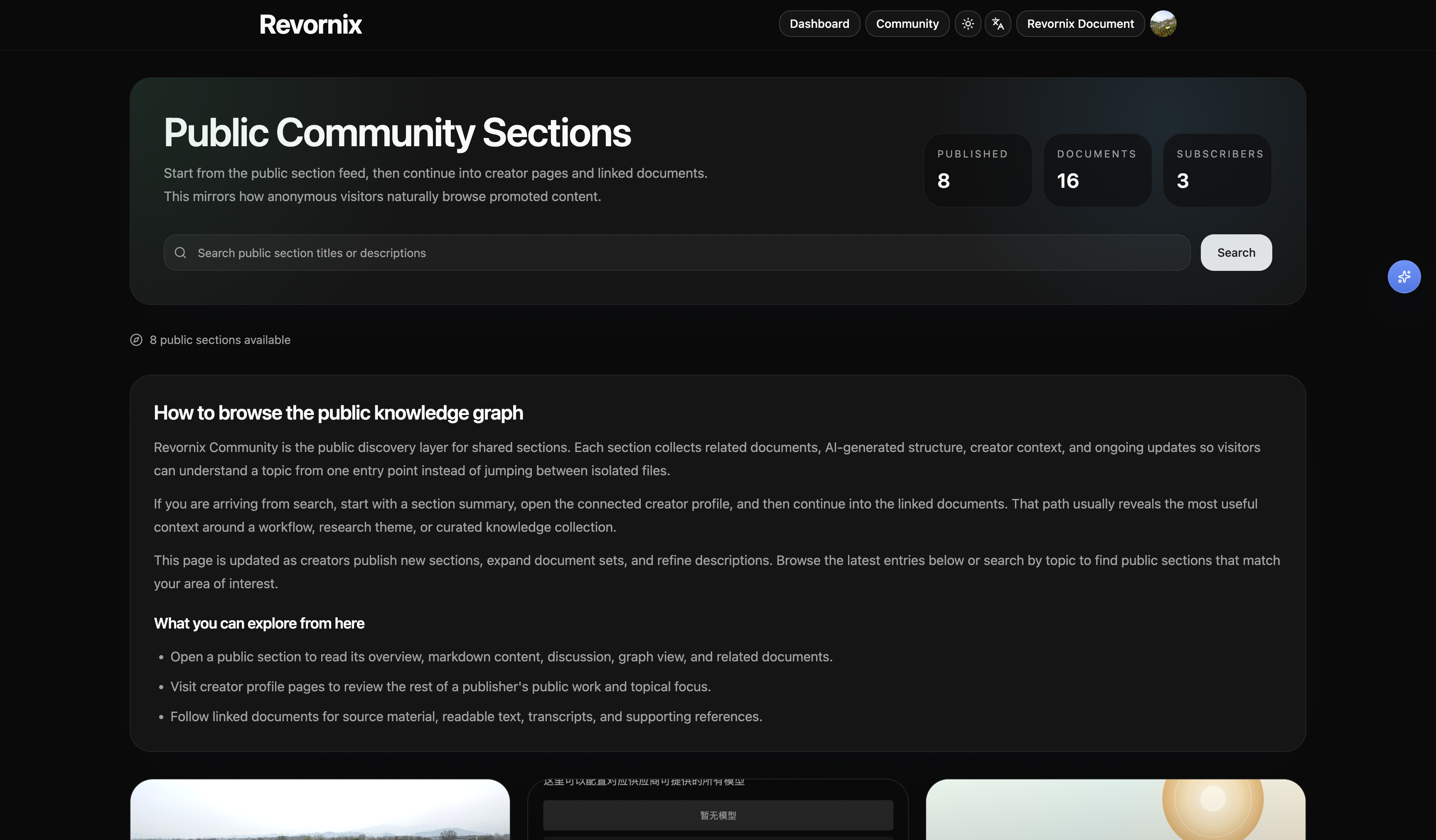
Task: Click the 暂无模型 placeholder bar
Action: pos(718,815)
